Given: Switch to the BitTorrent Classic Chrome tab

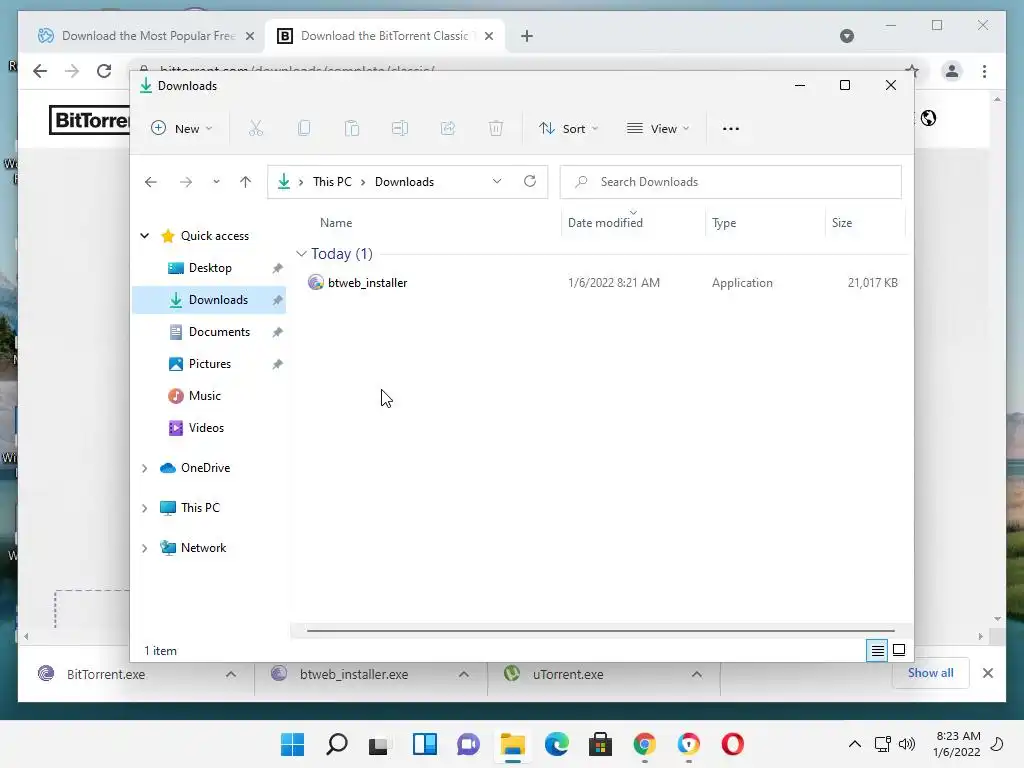Looking at the screenshot, I should point(385,36).
